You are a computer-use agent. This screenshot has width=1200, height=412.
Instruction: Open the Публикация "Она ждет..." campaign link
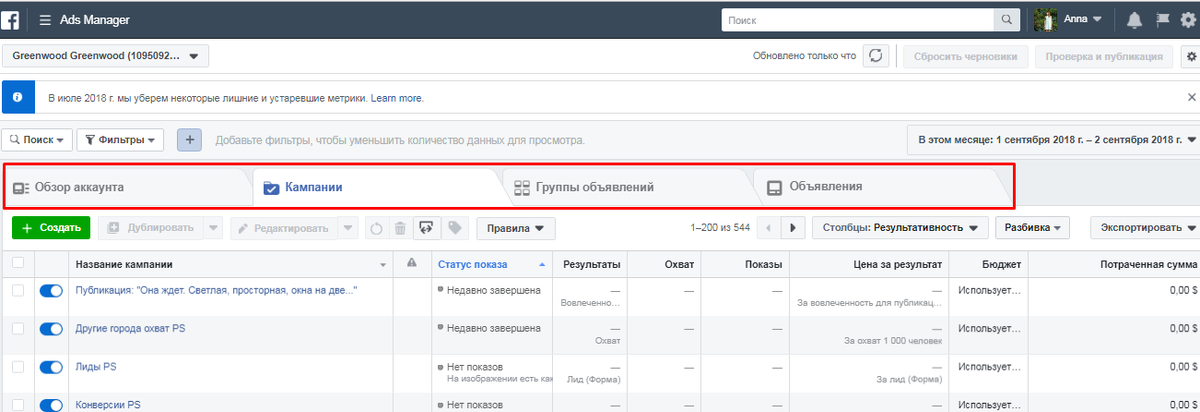pyautogui.click(x=217, y=290)
